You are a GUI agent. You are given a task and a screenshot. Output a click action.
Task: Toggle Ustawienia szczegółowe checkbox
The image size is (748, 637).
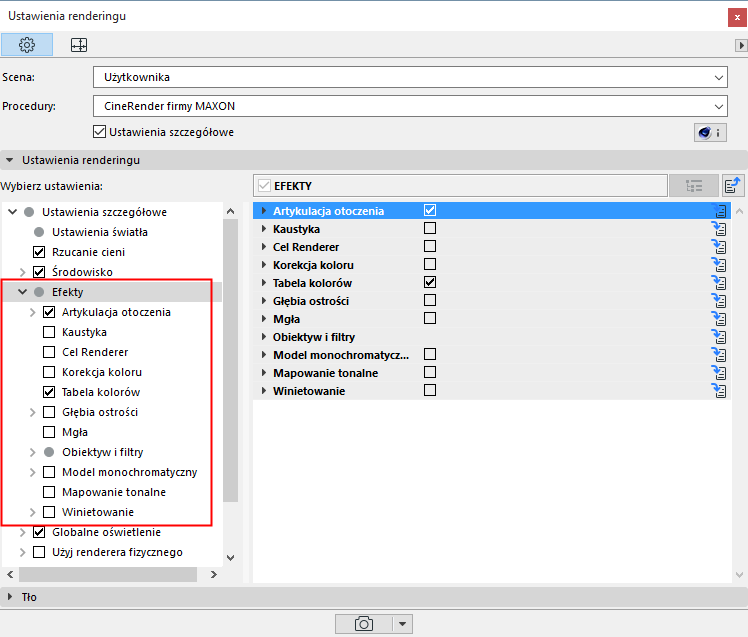click(x=99, y=132)
